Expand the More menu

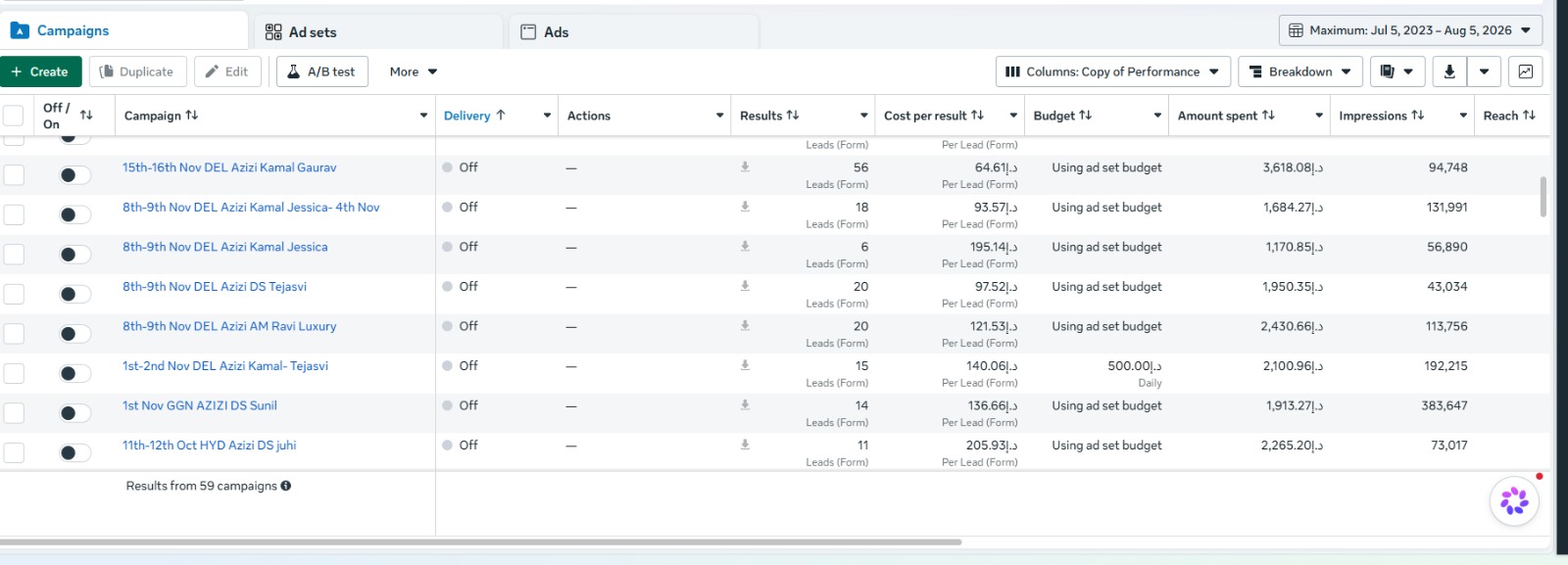[x=413, y=71]
